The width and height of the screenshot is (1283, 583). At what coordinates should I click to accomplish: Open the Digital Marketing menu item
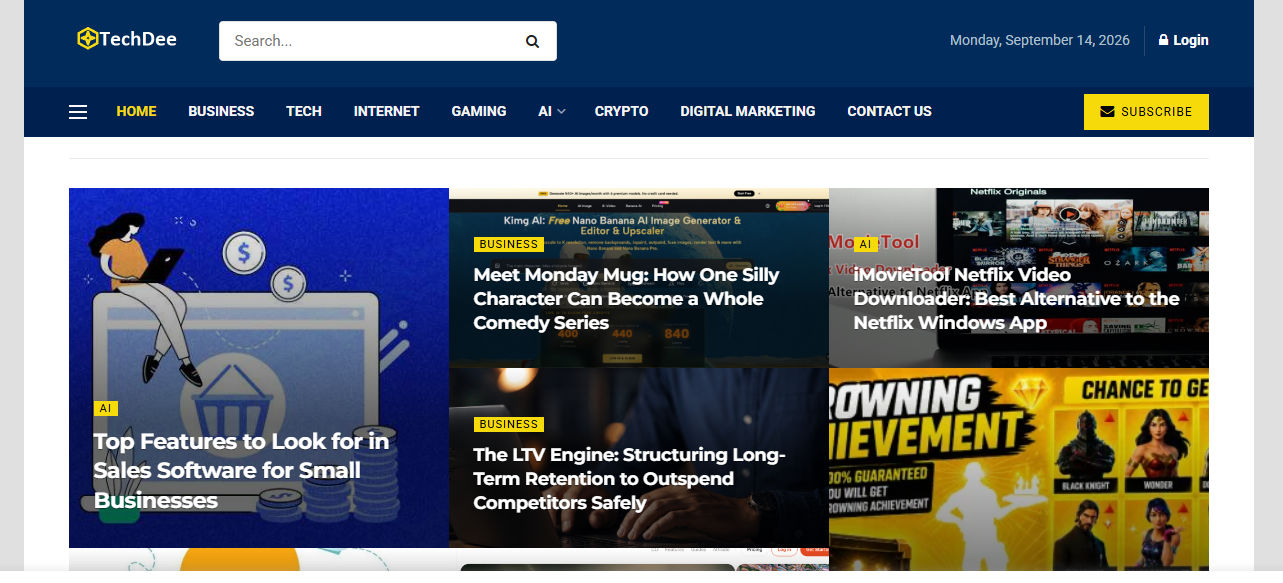(x=748, y=111)
